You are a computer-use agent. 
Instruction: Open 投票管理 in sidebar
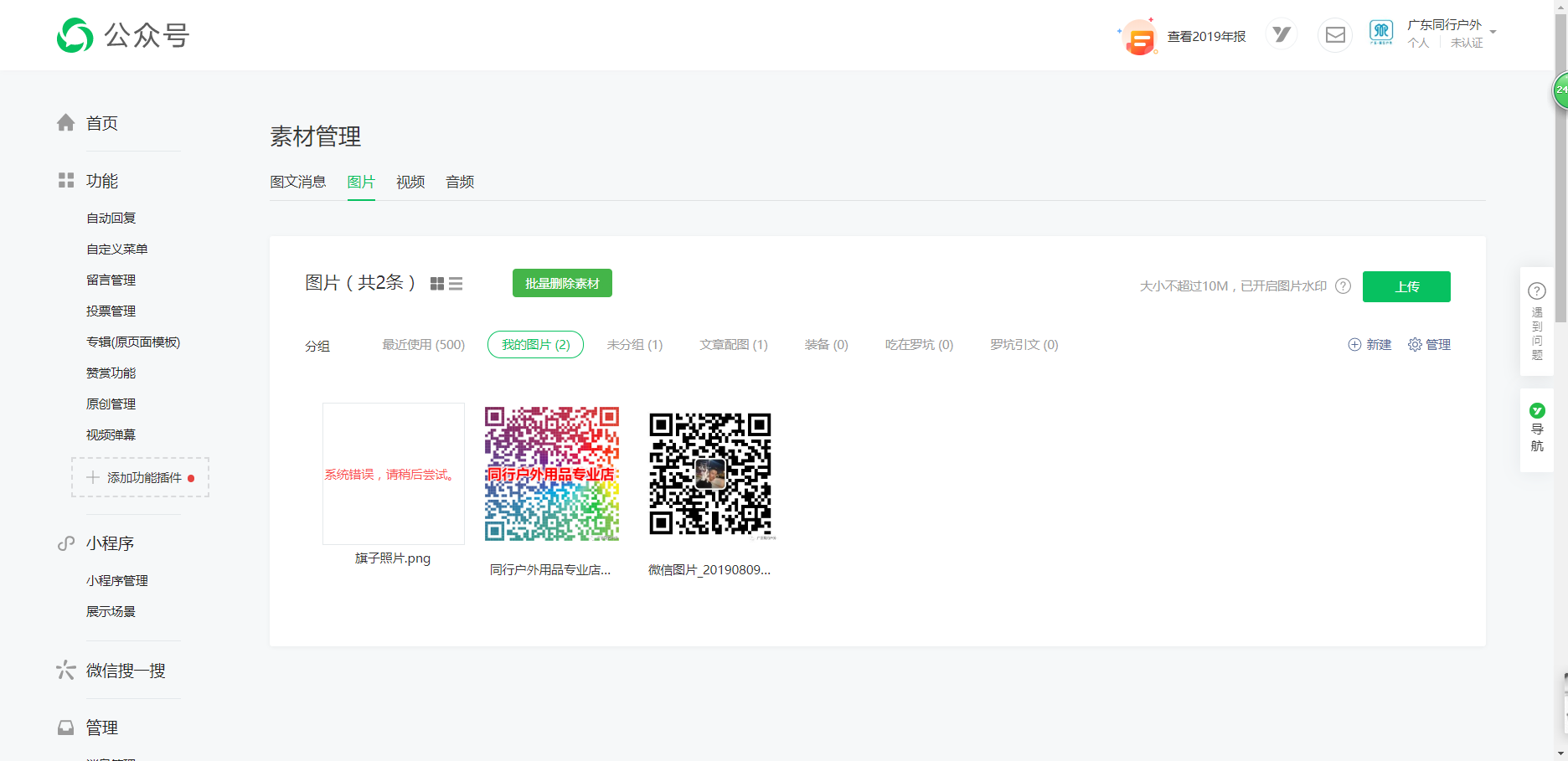coord(111,311)
